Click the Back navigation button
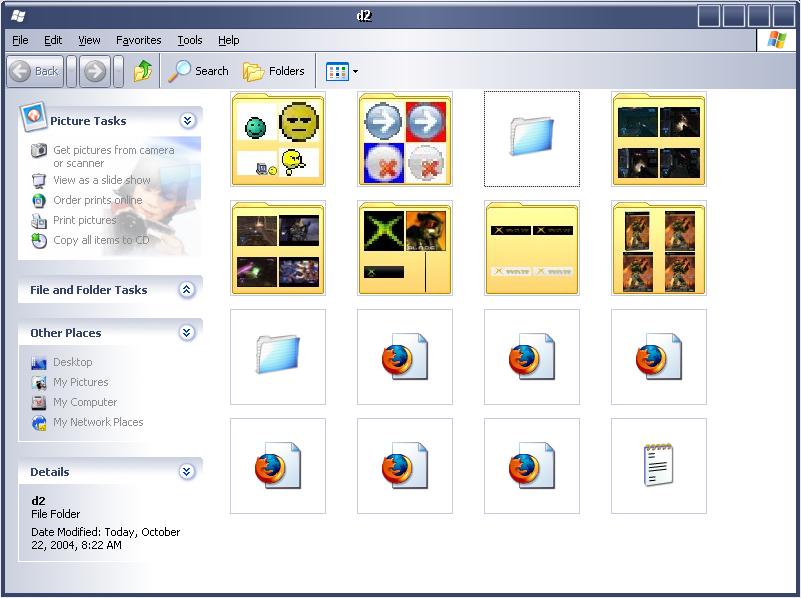 point(35,71)
